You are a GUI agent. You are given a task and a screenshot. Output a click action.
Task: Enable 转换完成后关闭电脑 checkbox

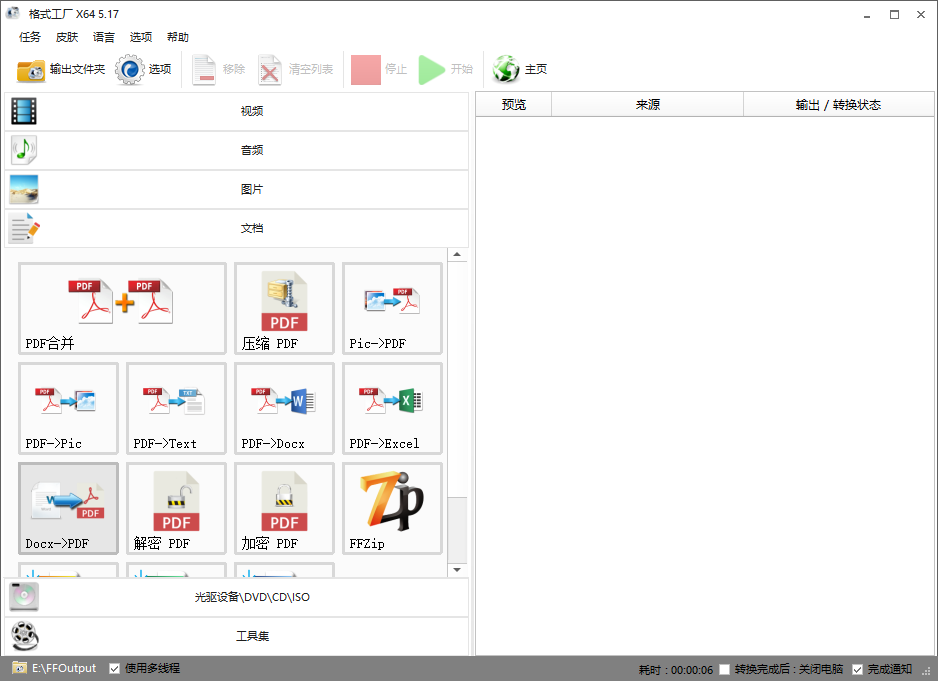(725, 669)
